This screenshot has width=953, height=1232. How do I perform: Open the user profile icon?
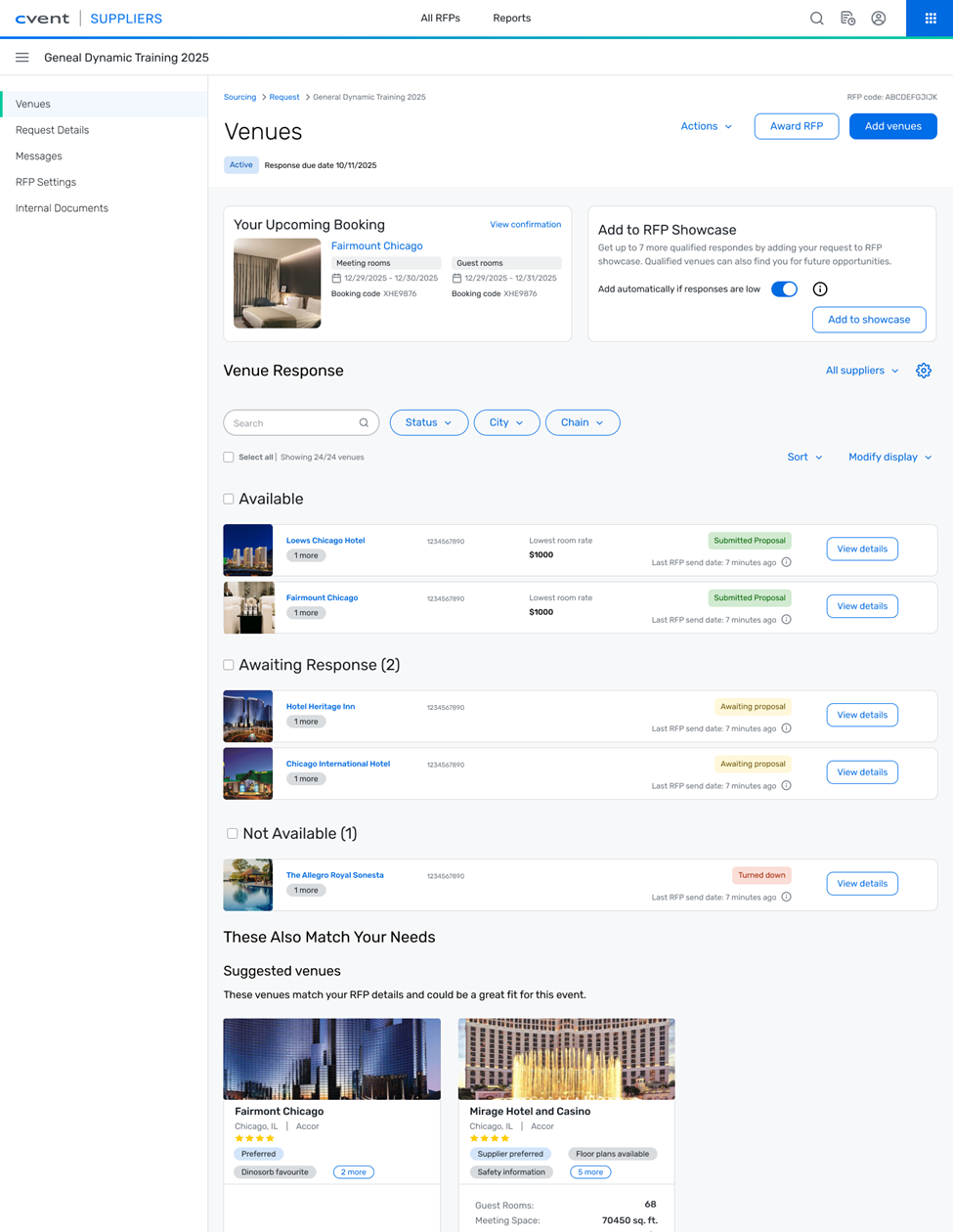pyautogui.click(x=879, y=19)
